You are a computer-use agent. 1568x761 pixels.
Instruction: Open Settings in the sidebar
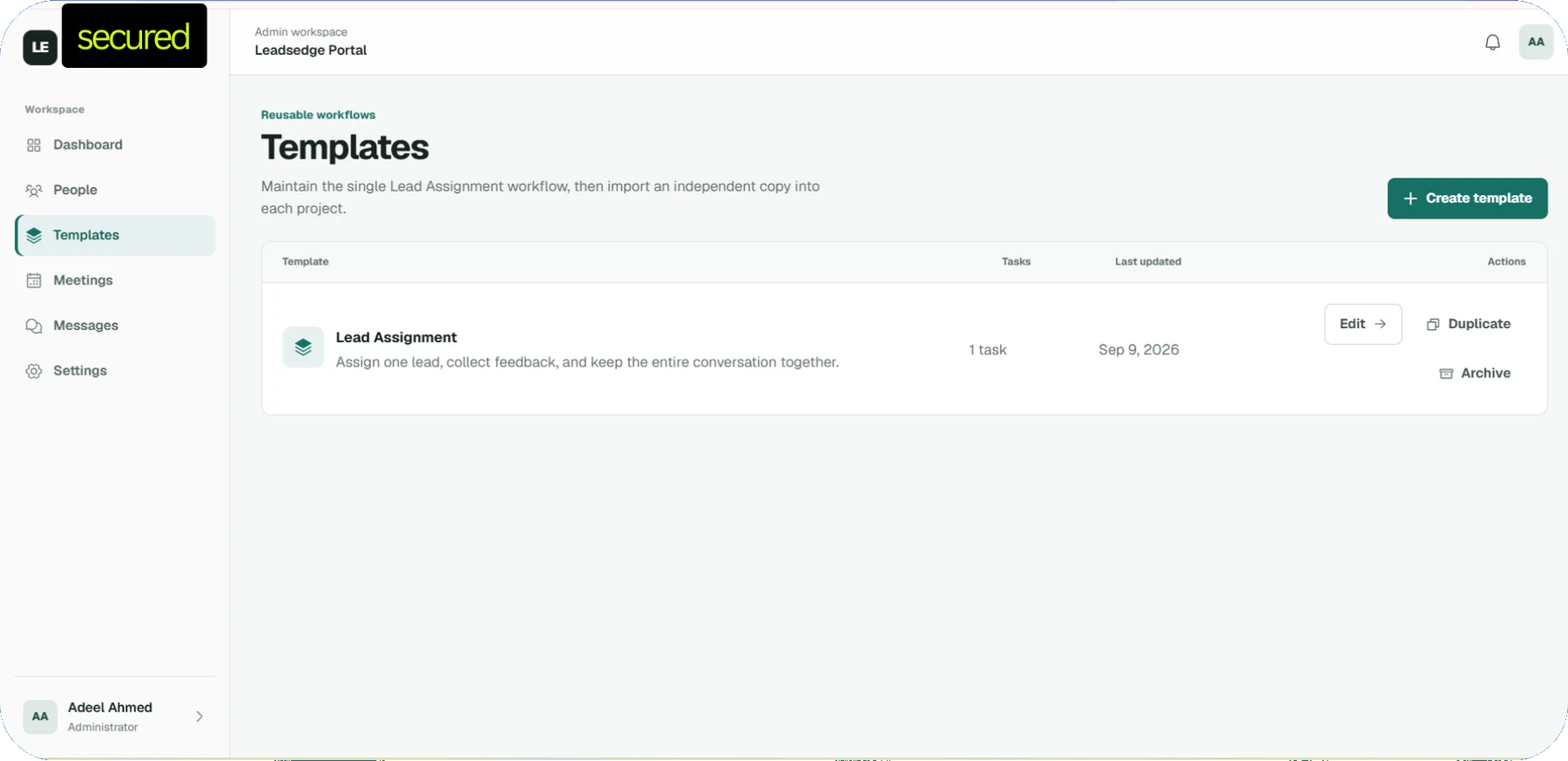pyautogui.click(x=115, y=371)
